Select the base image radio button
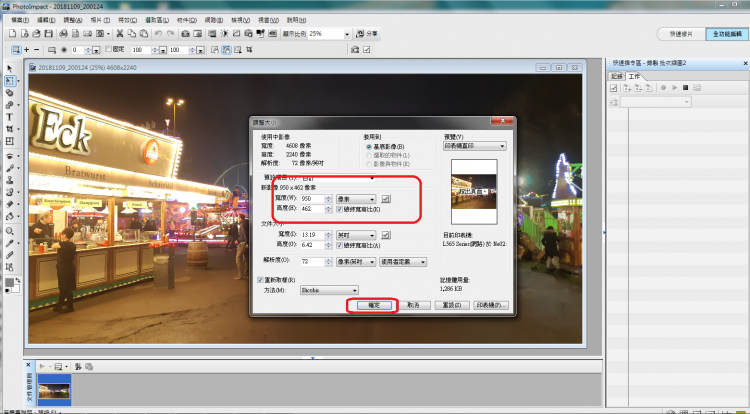The image size is (750, 414). pyautogui.click(x=368, y=146)
